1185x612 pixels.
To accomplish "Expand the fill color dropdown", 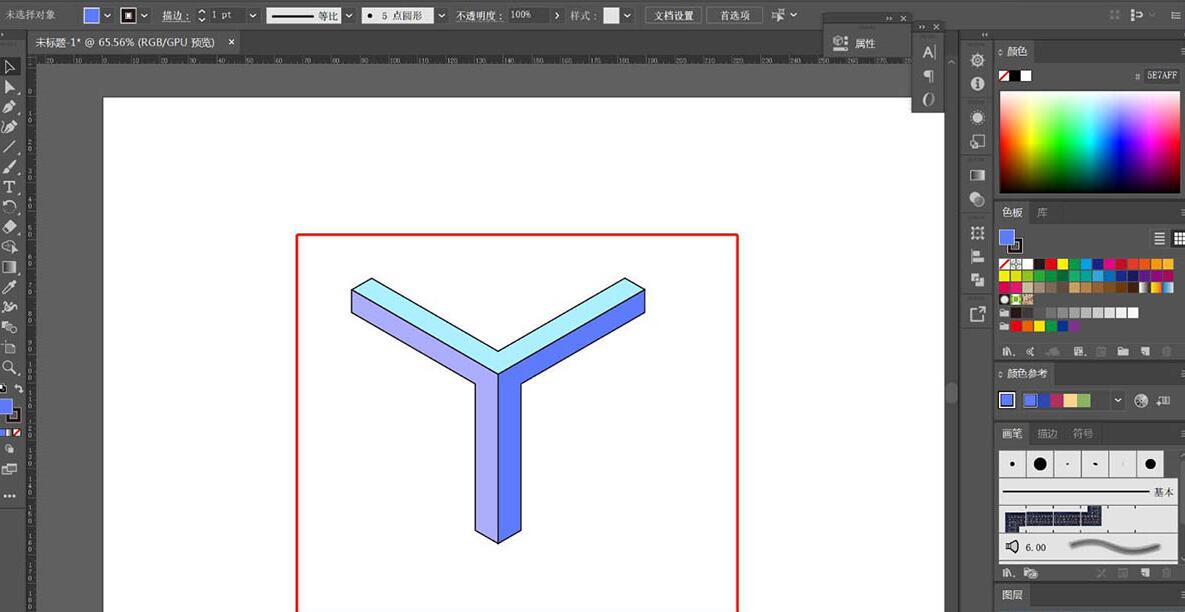I will [107, 16].
